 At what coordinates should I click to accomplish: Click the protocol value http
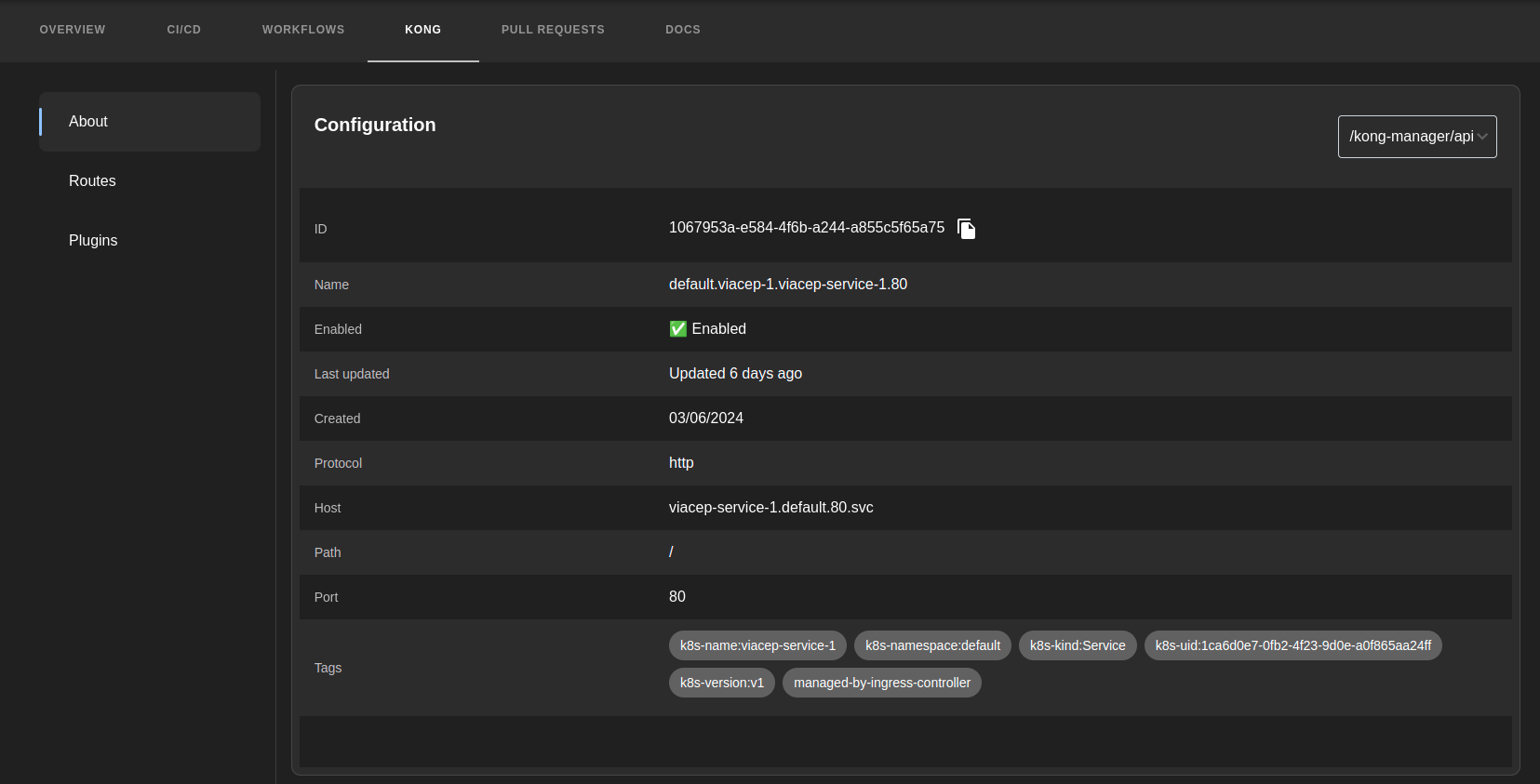click(681, 463)
